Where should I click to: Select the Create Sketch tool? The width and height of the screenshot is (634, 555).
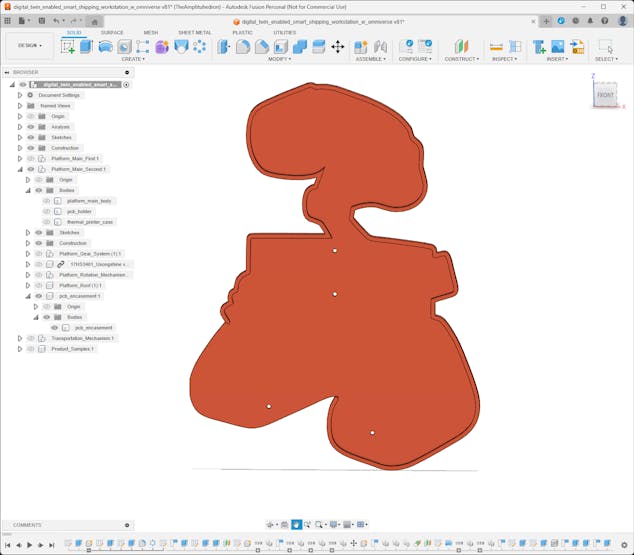(x=68, y=47)
